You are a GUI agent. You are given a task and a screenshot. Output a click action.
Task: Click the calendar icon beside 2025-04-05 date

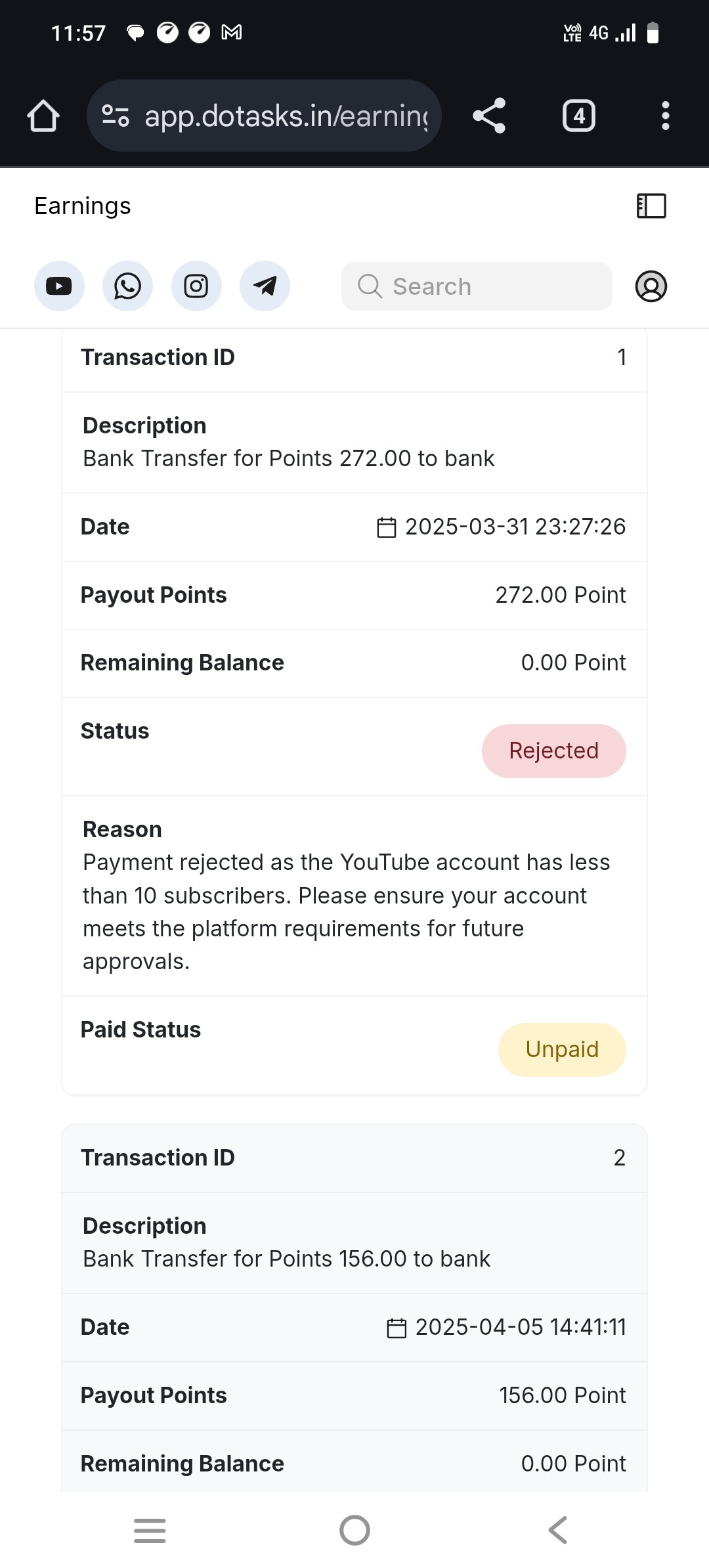[397, 1328]
